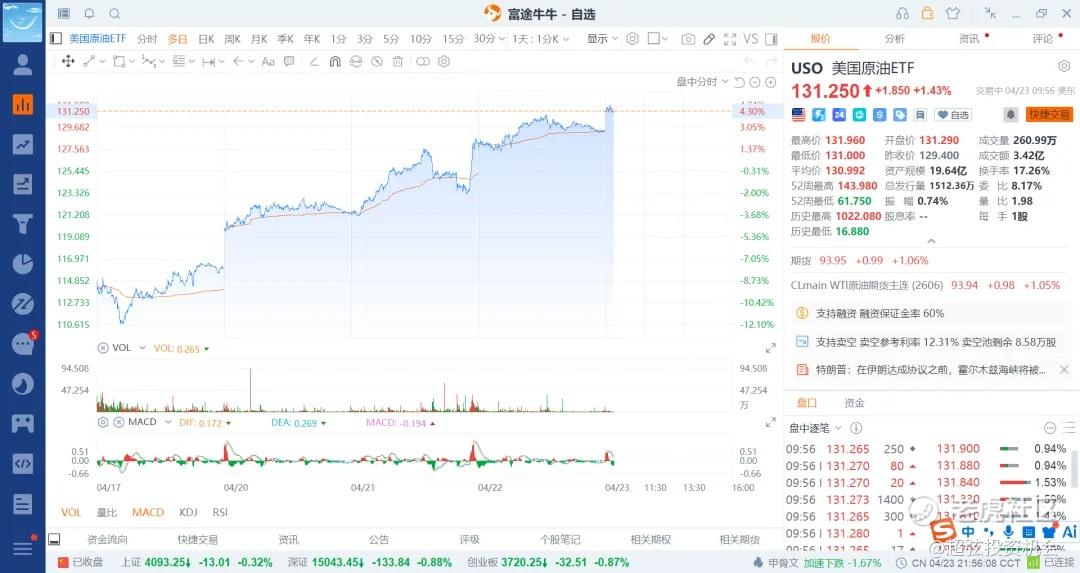The width and height of the screenshot is (1080, 573).
Task: Open the sidebar icon with five notifications
Action: tap(24, 342)
